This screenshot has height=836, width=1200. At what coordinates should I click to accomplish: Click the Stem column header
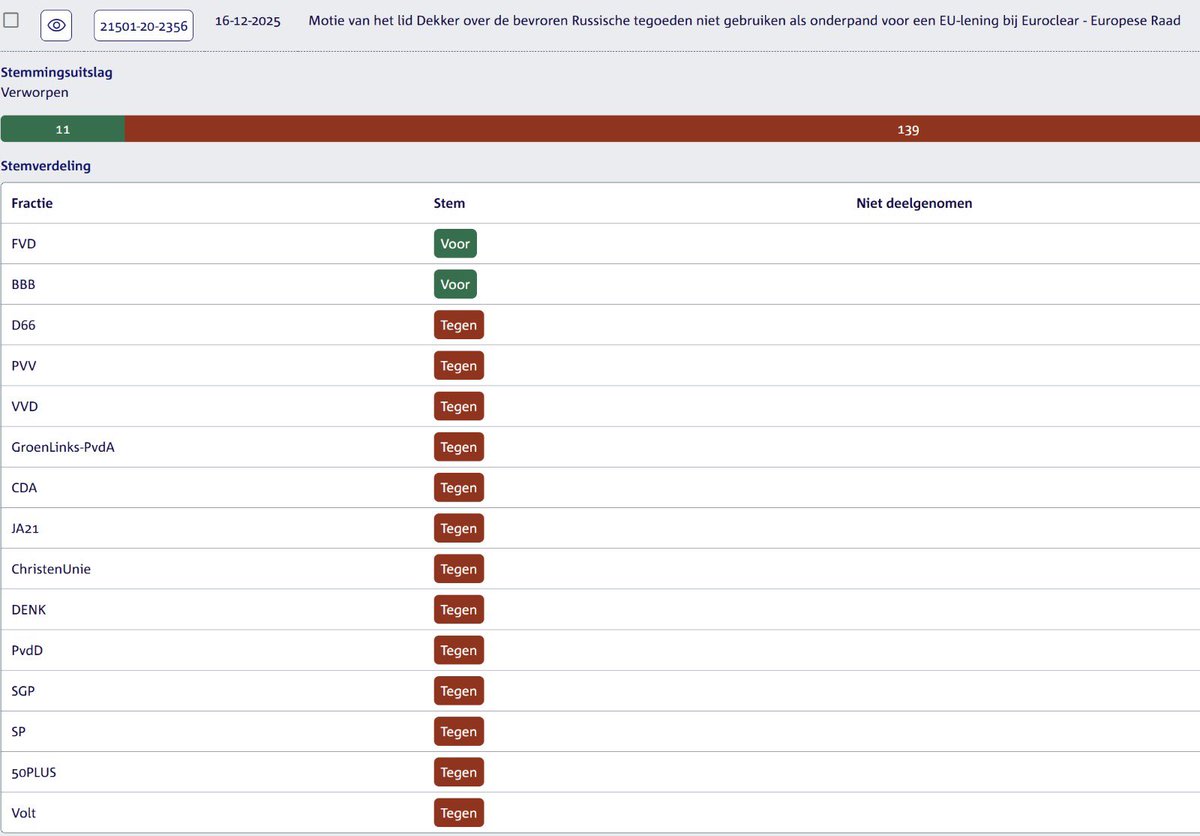click(449, 203)
